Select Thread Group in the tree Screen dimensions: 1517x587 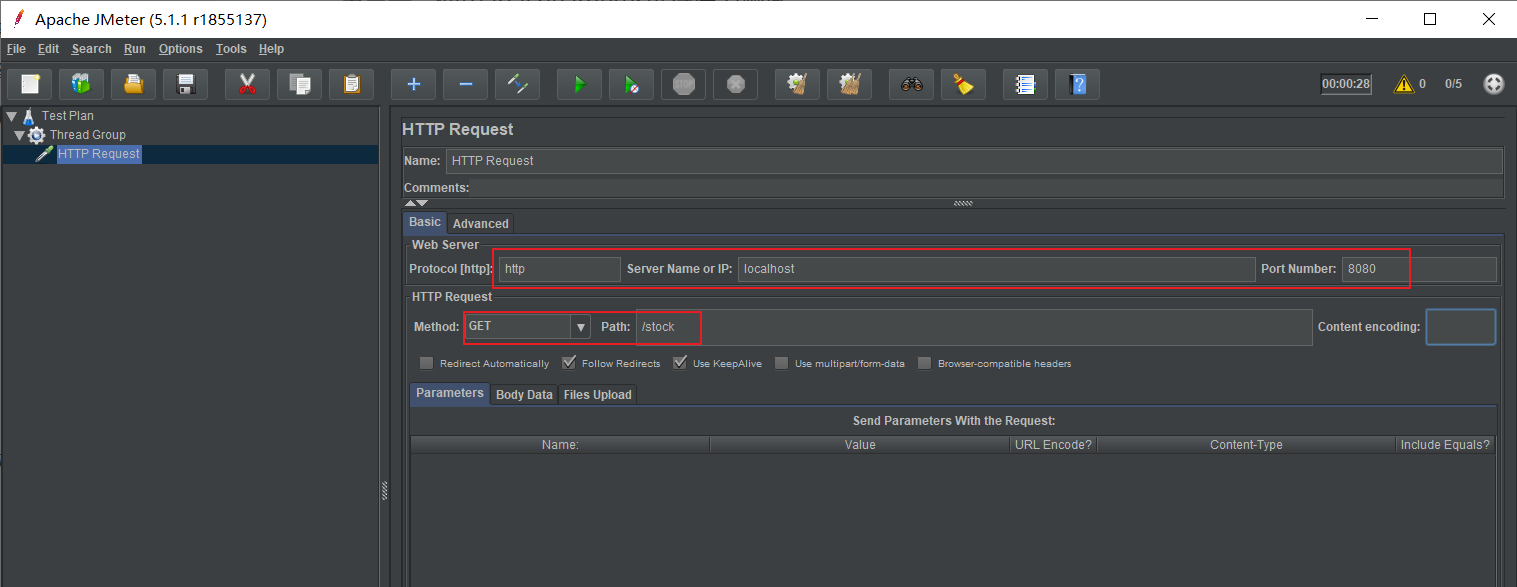pyautogui.click(x=88, y=135)
